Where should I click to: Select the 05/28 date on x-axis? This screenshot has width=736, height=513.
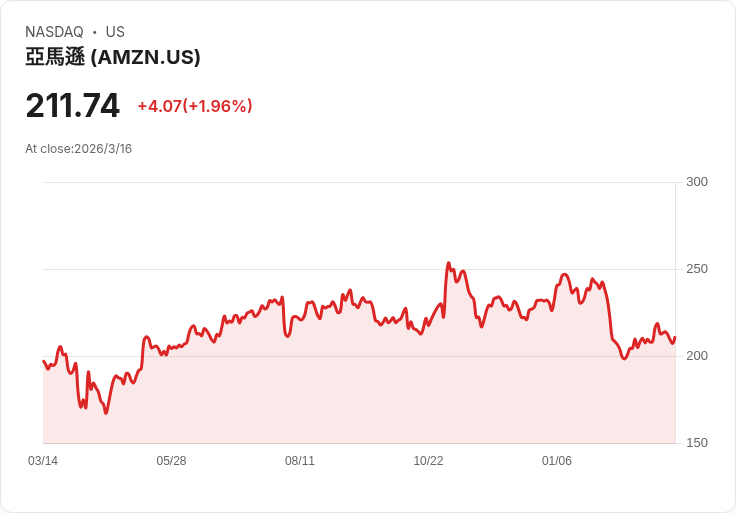[x=171, y=461]
